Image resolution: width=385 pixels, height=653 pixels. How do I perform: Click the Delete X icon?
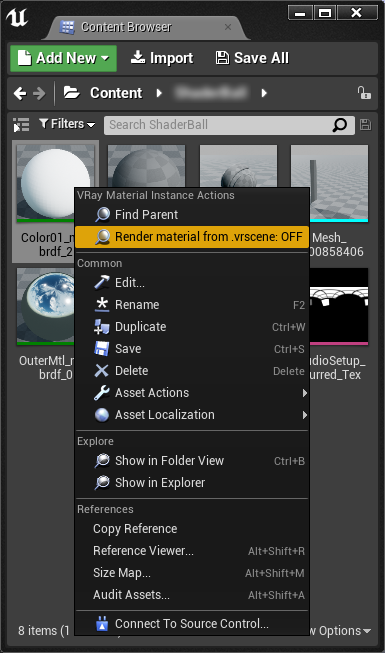tap(102, 371)
